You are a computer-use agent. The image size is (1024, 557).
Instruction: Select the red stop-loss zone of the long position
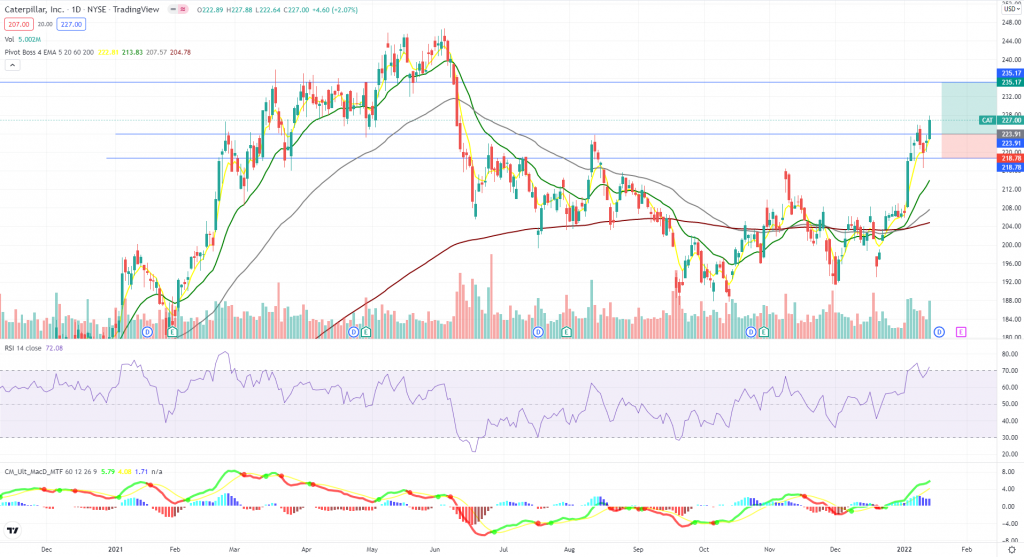click(x=969, y=146)
